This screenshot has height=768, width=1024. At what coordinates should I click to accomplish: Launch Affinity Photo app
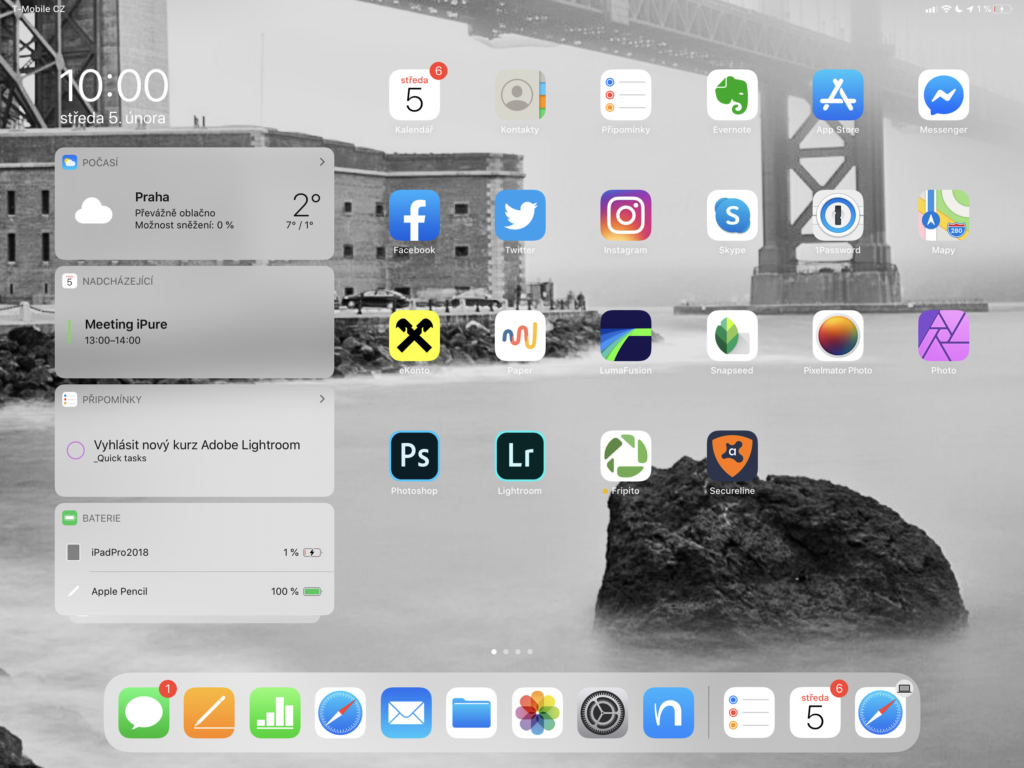(943, 336)
